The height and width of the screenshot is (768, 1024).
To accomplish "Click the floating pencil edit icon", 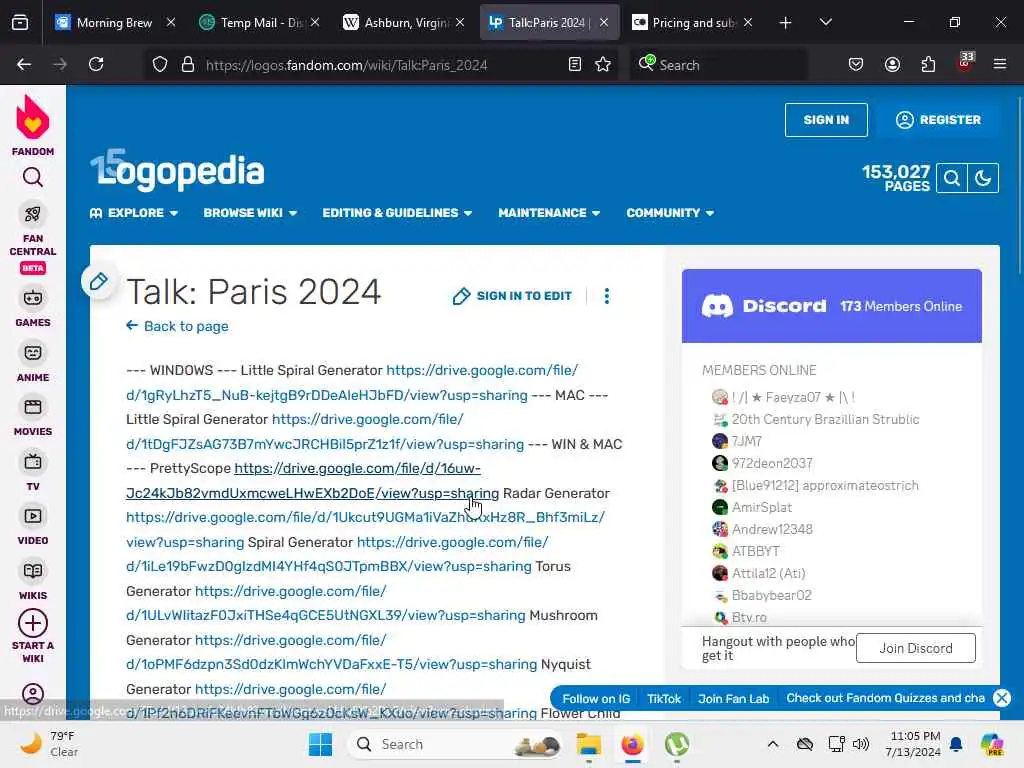I will [99, 282].
